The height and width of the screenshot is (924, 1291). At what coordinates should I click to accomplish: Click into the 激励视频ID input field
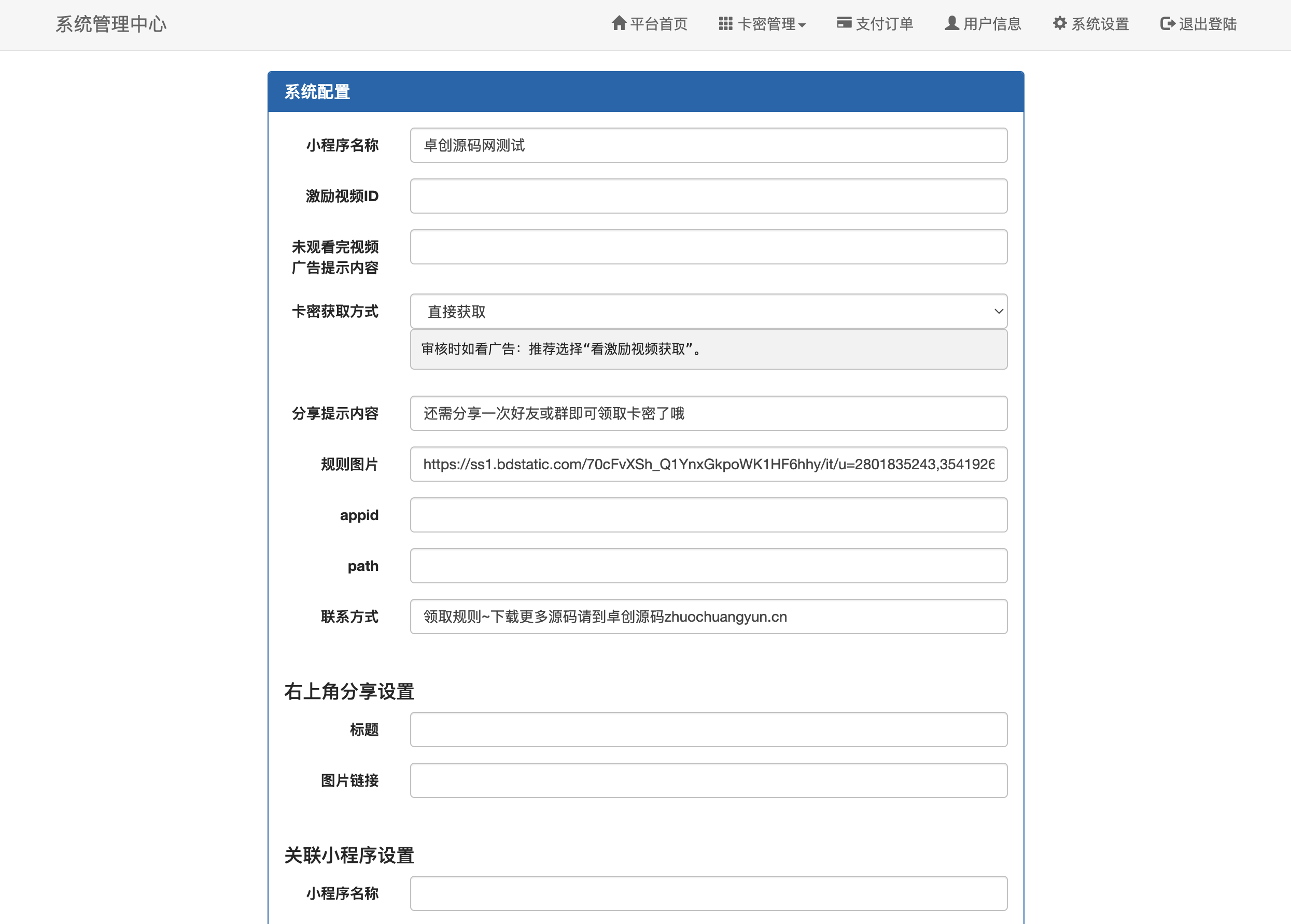click(708, 195)
